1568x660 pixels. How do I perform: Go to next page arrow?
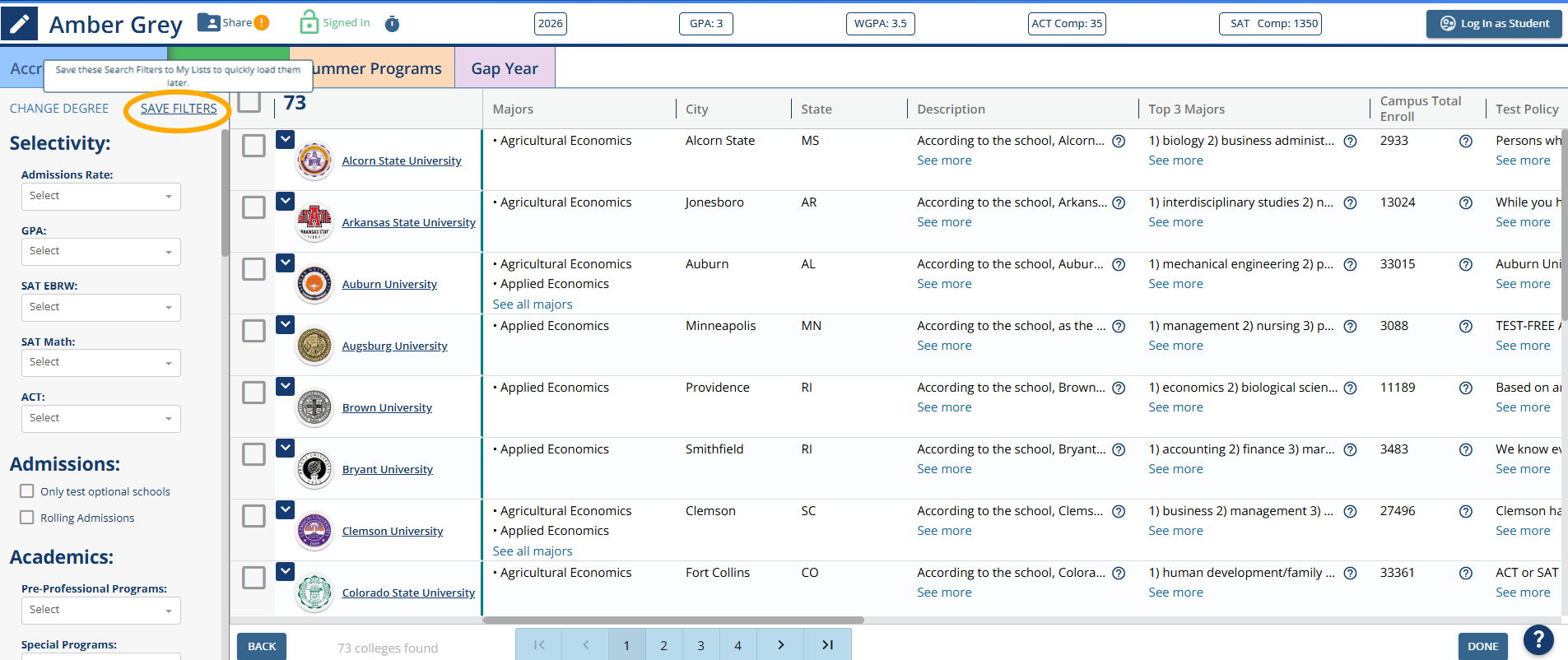click(780, 645)
